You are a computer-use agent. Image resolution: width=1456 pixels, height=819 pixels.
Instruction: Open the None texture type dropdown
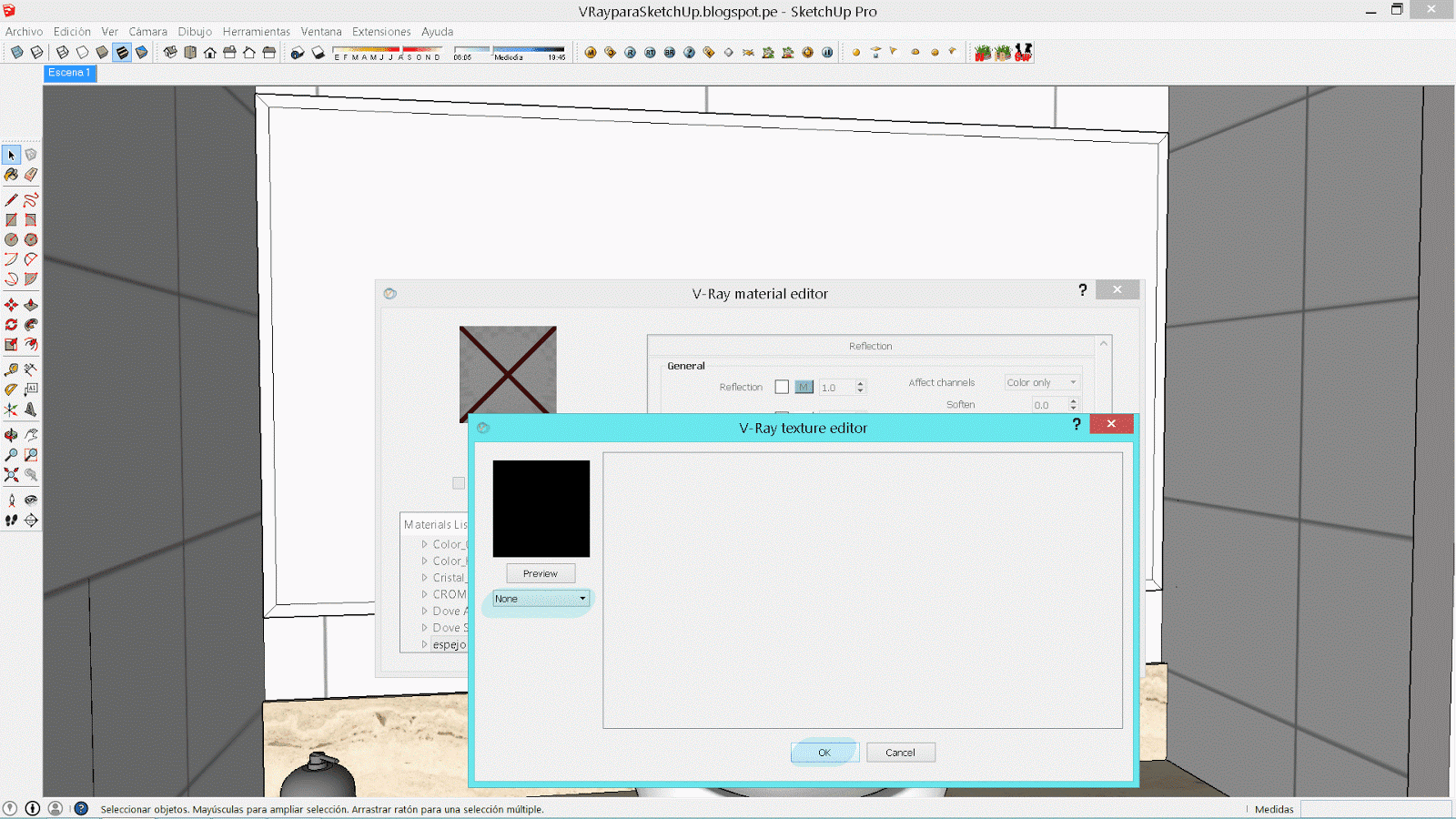tap(539, 599)
